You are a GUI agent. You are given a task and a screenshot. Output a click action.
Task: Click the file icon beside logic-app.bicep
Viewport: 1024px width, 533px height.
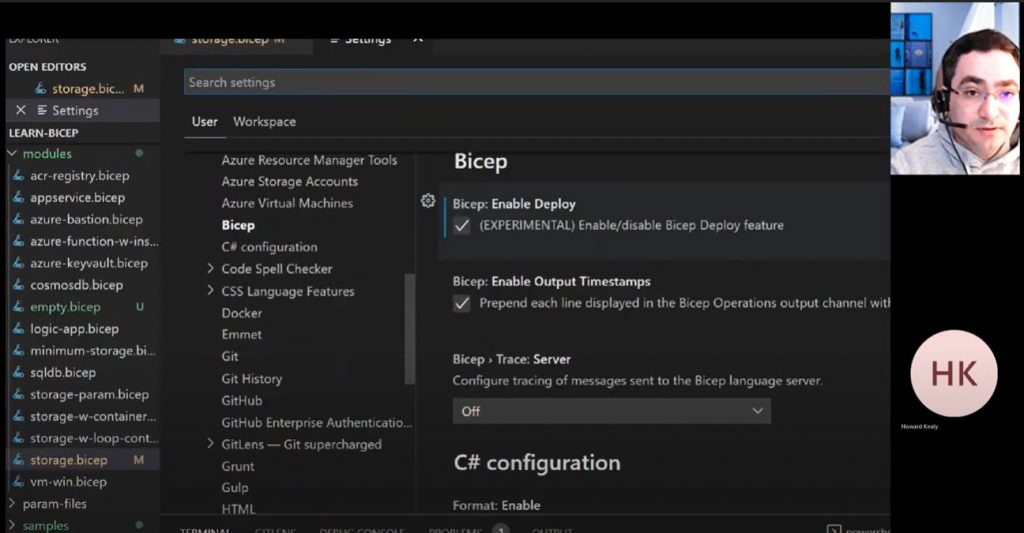pos(19,329)
